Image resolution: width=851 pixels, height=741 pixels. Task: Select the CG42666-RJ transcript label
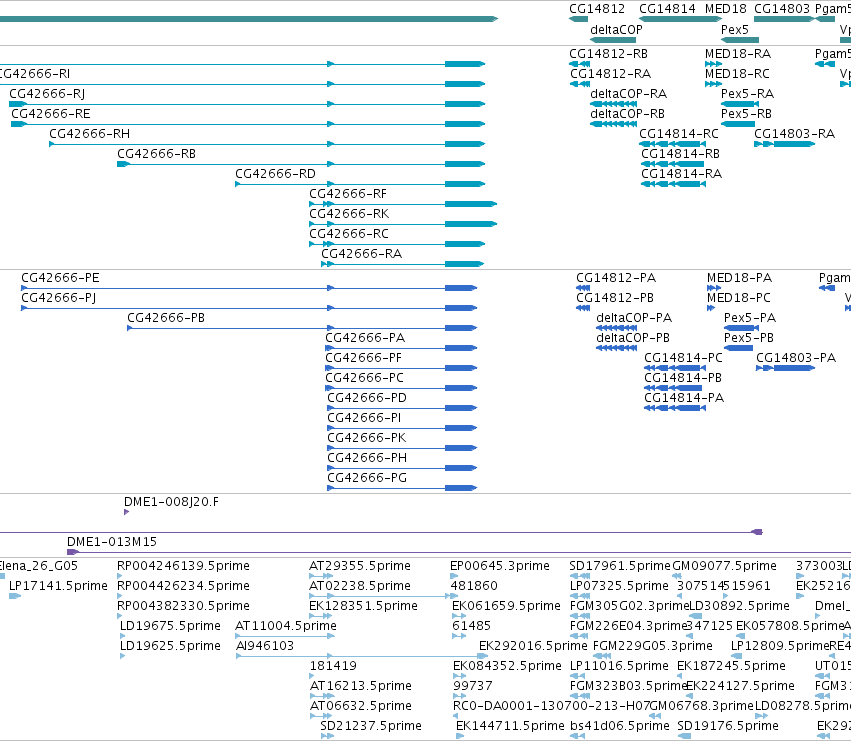coord(47,94)
